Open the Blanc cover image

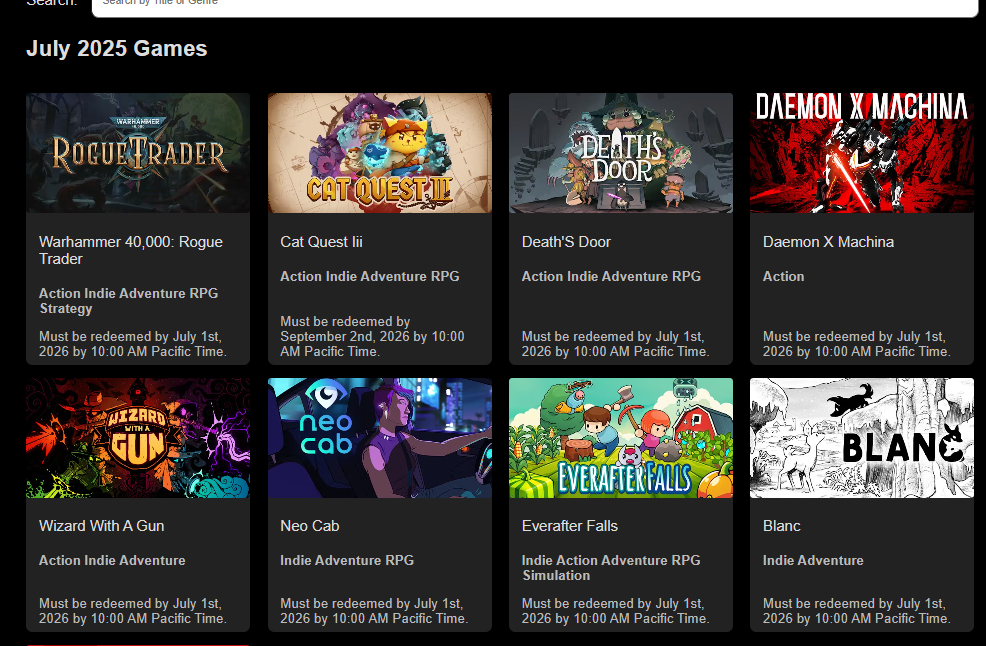[861, 438]
